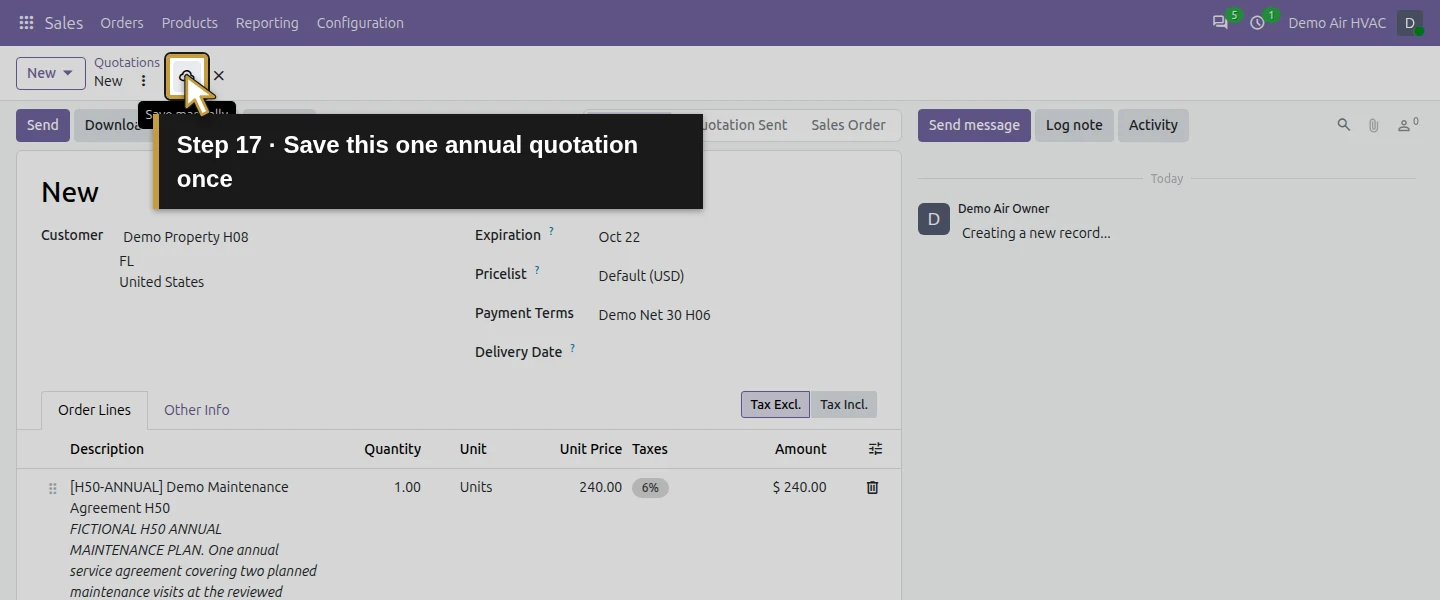This screenshot has height=600, width=1440.
Task: Click the Sales Order status stage
Action: (848, 125)
